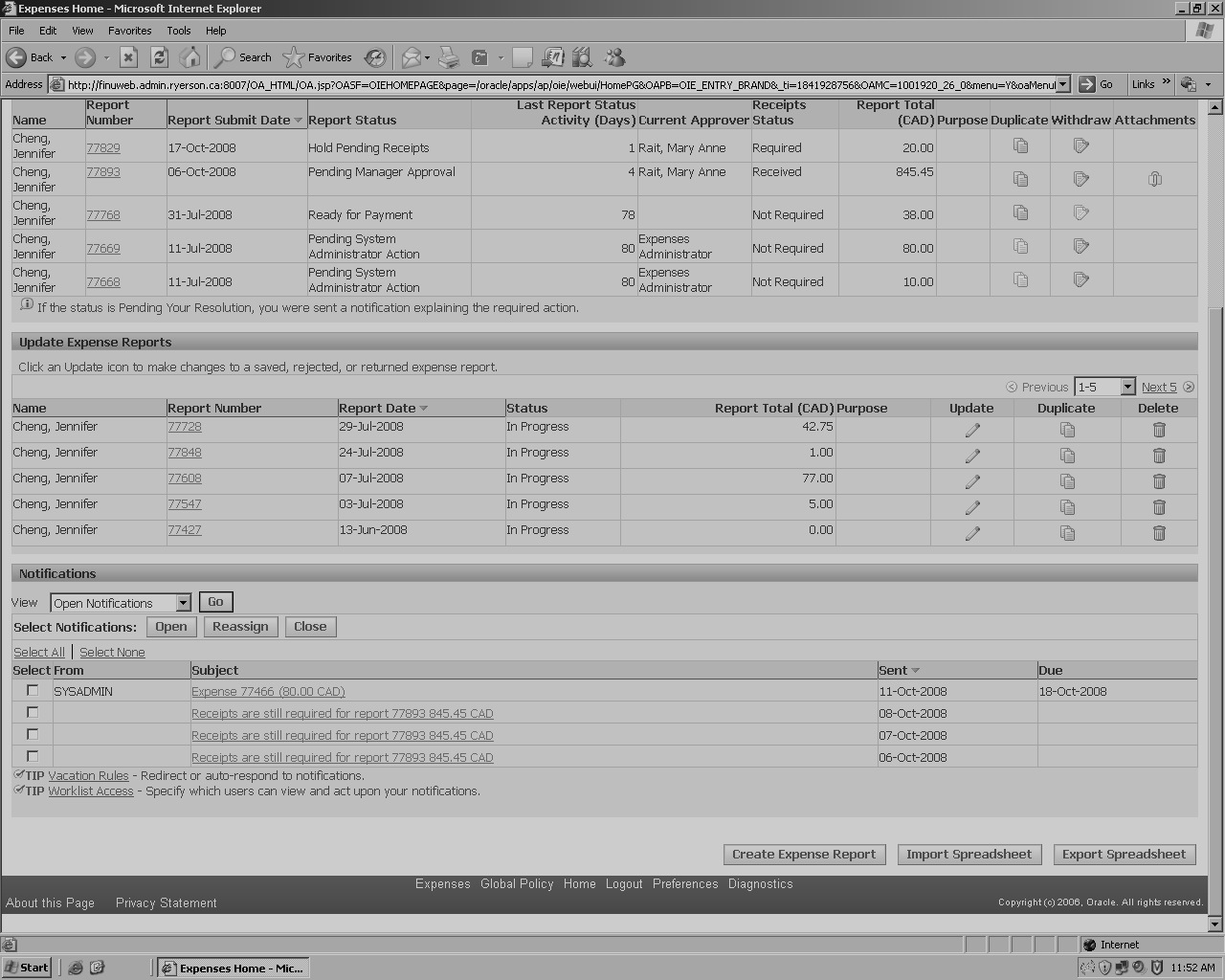Click Duplicate icon for report 77608
This screenshot has height=980, width=1225.
1067,482
